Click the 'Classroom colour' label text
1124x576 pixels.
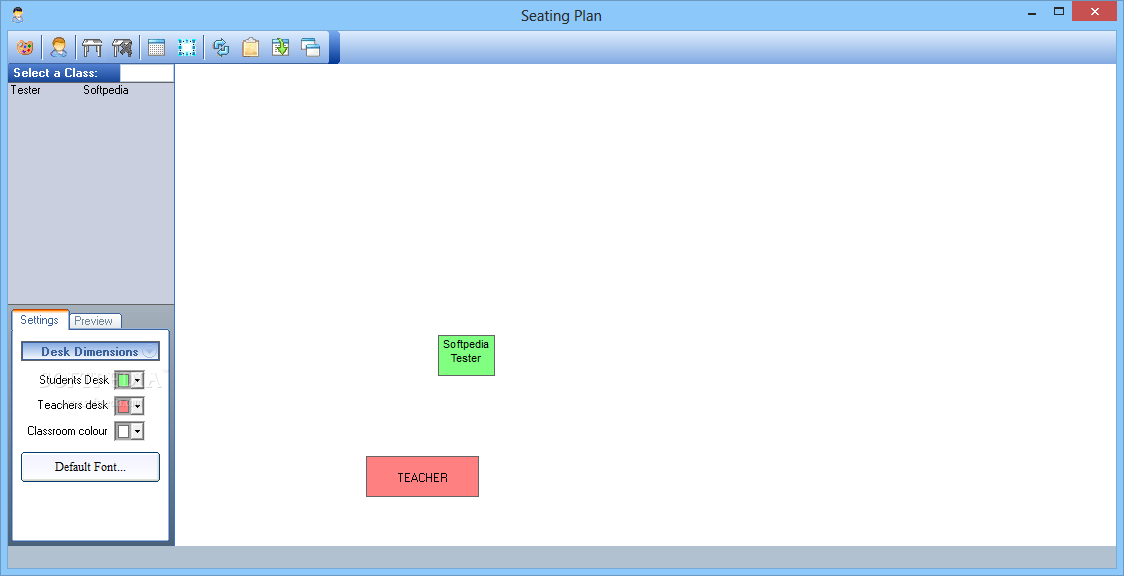[x=67, y=431]
